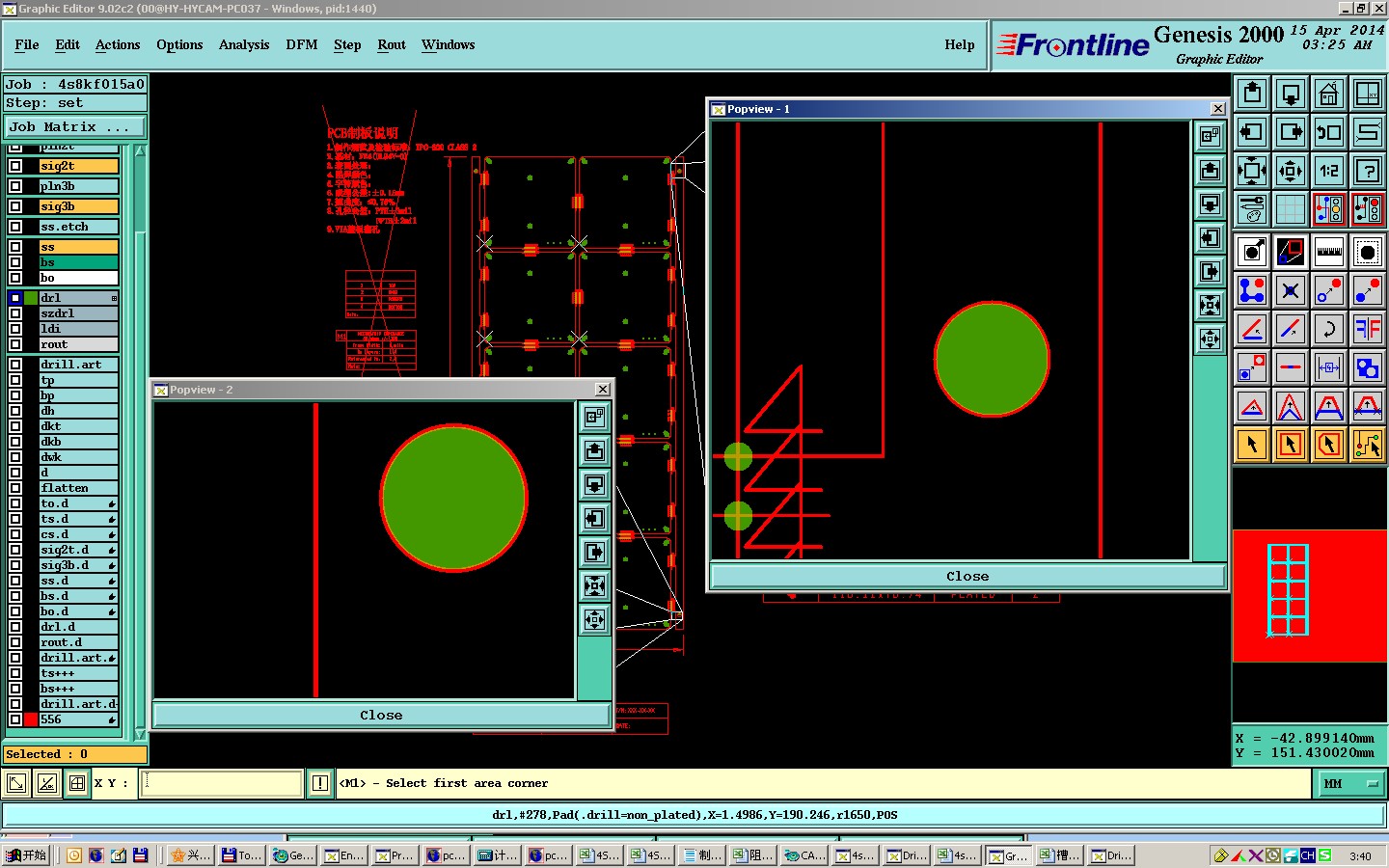The height and width of the screenshot is (868, 1389).
Task: Click the ruler measure tool icon
Action: [x=1329, y=252]
